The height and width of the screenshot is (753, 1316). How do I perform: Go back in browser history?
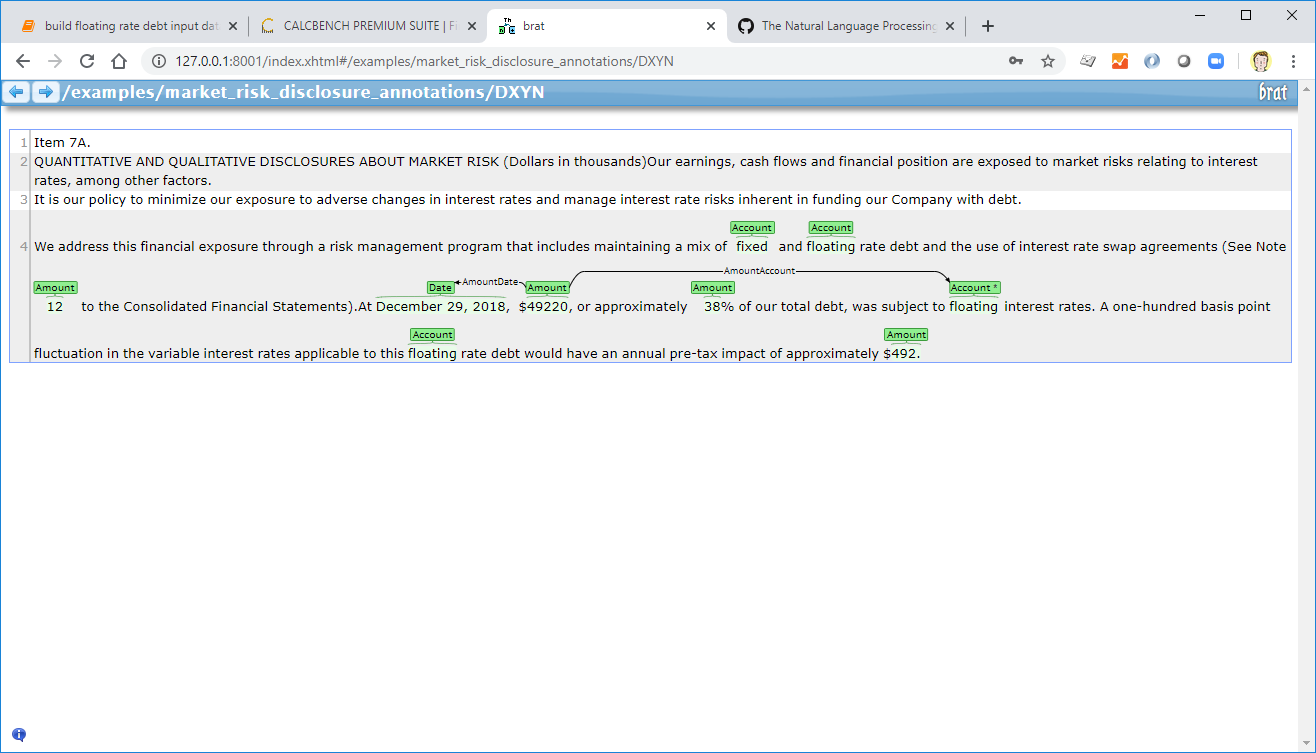(23, 61)
